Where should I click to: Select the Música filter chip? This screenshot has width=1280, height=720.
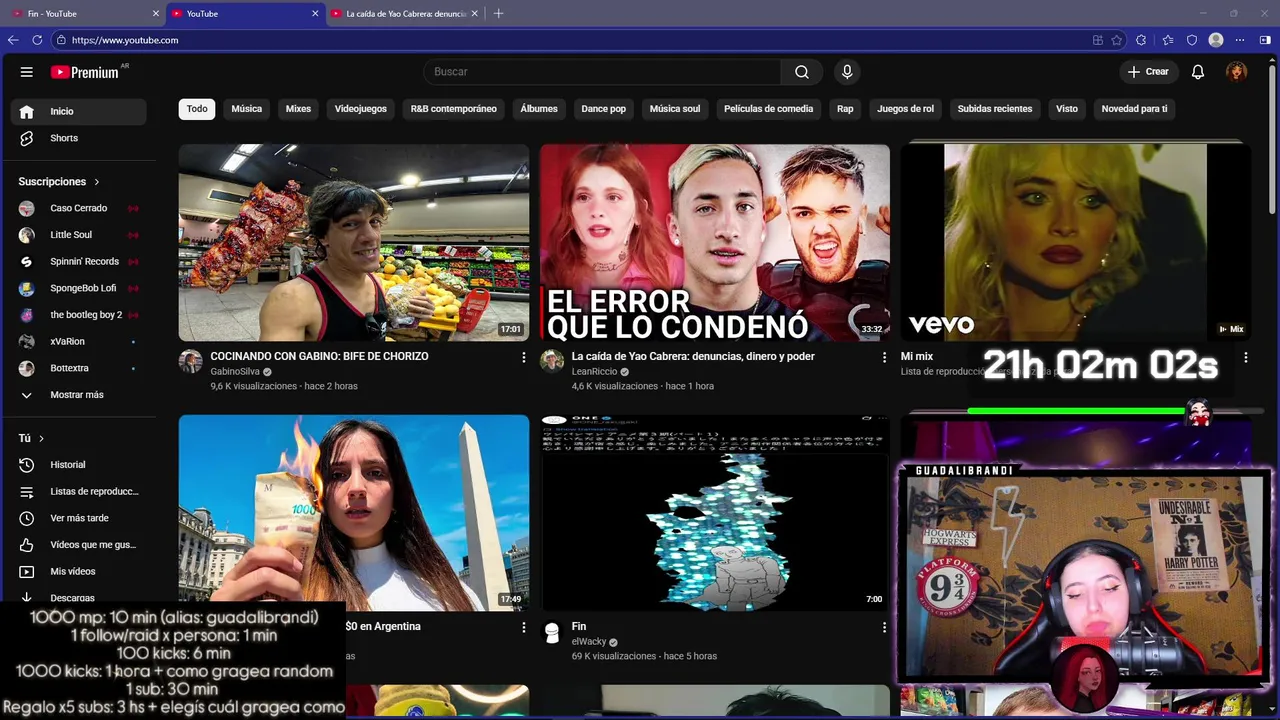coord(247,109)
